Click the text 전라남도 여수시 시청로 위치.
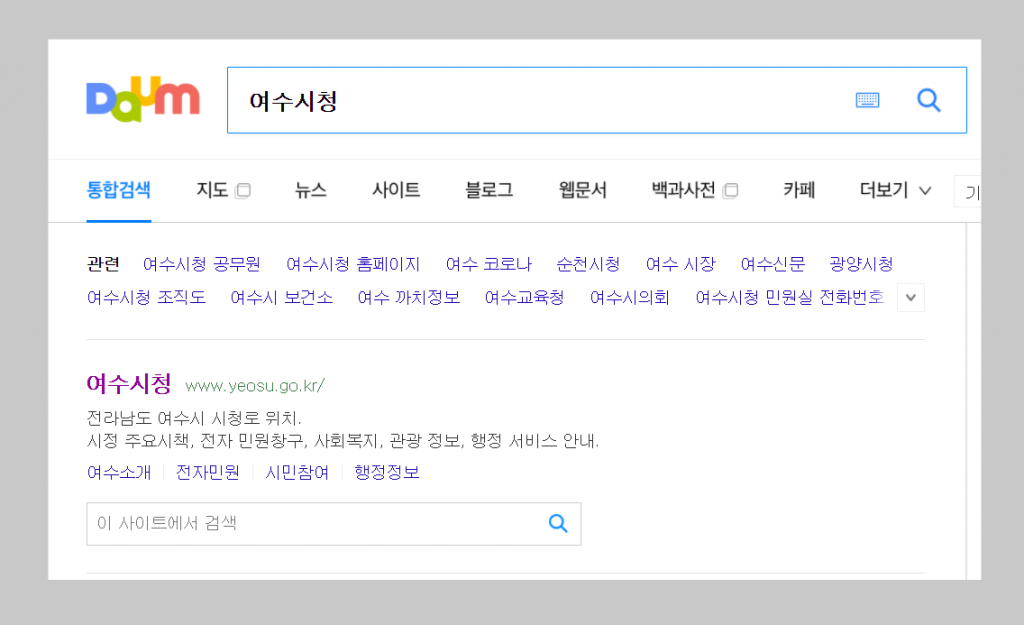Screen dimensions: 1024x625 point(194,418)
